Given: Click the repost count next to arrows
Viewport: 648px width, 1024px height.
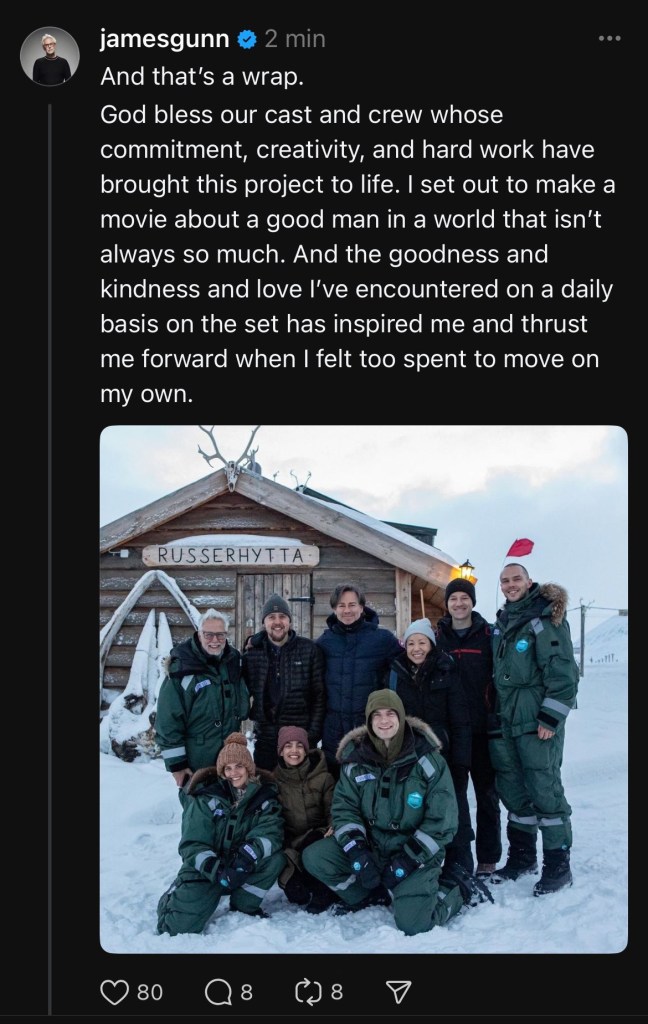Looking at the screenshot, I should 337,992.
